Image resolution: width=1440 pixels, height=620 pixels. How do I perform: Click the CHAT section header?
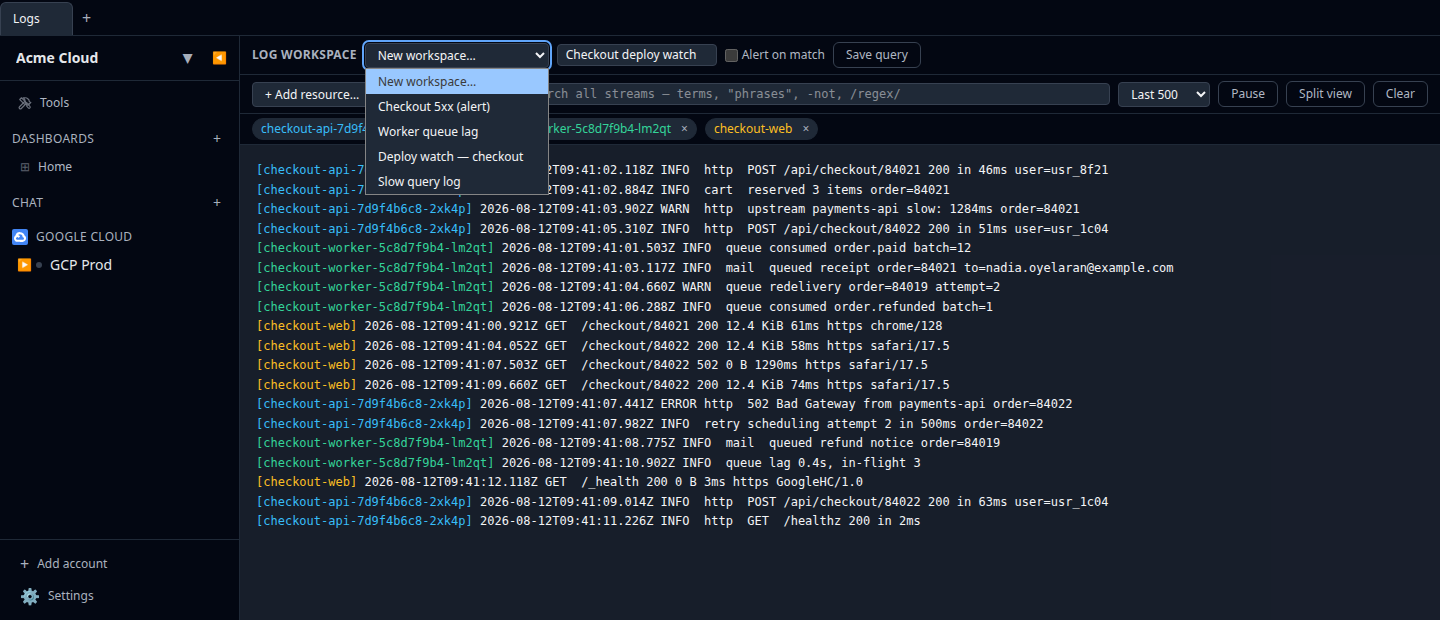click(28, 203)
